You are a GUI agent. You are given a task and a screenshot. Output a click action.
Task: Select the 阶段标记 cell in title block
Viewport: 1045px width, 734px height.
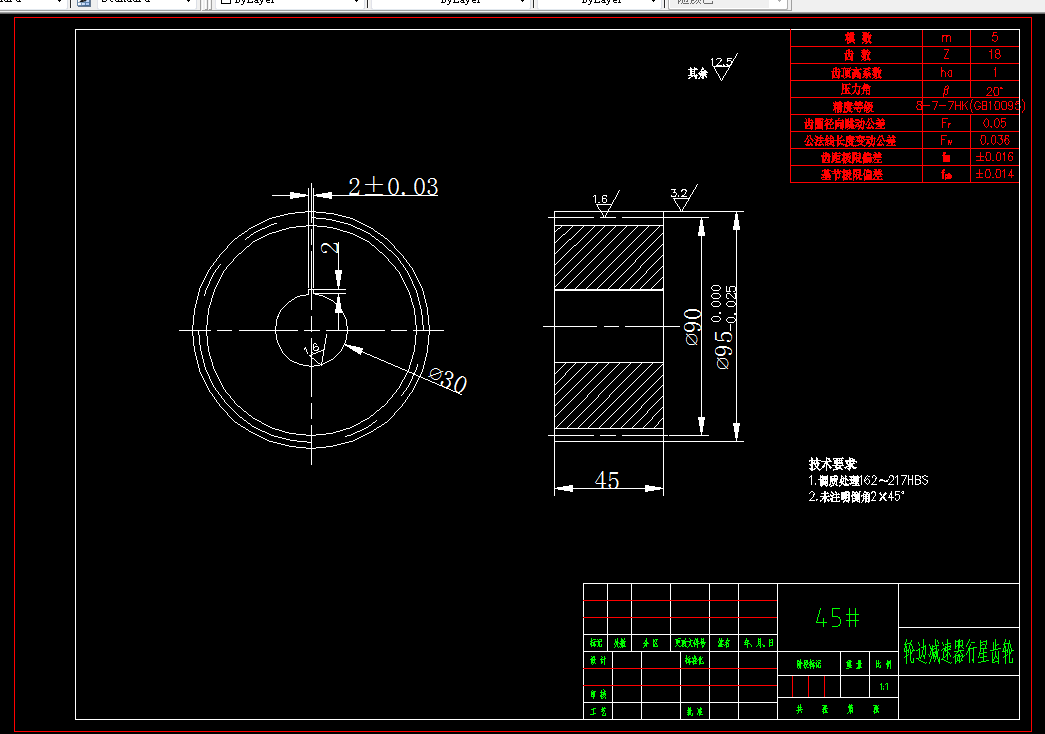[808, 665]
